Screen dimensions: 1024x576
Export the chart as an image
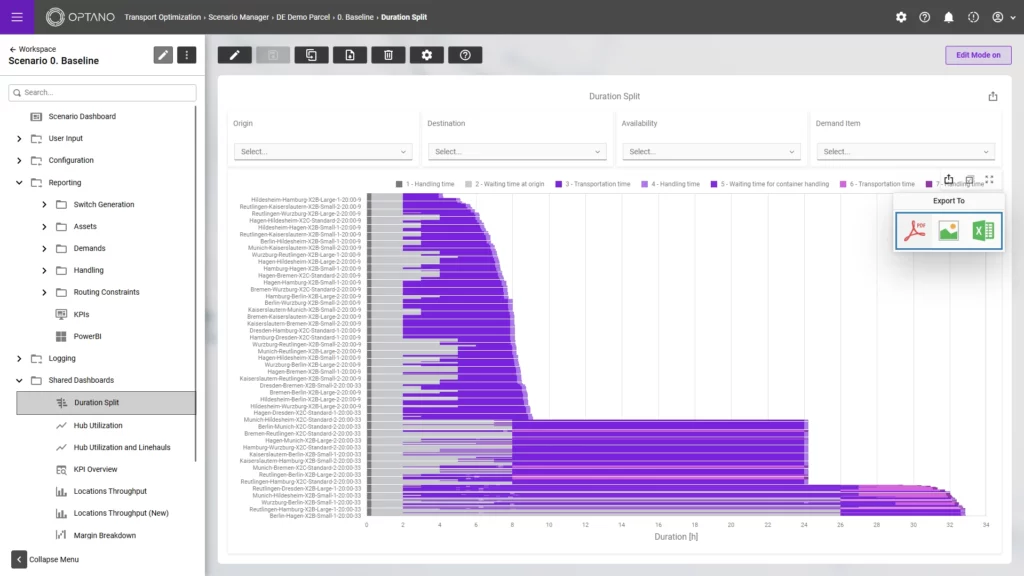coord(948,230)
